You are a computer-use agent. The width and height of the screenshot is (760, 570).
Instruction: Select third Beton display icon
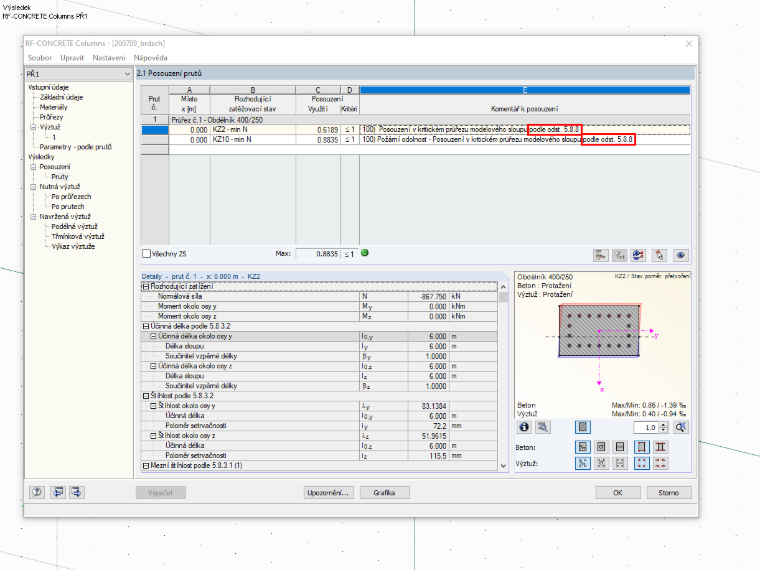pos(620,447)
